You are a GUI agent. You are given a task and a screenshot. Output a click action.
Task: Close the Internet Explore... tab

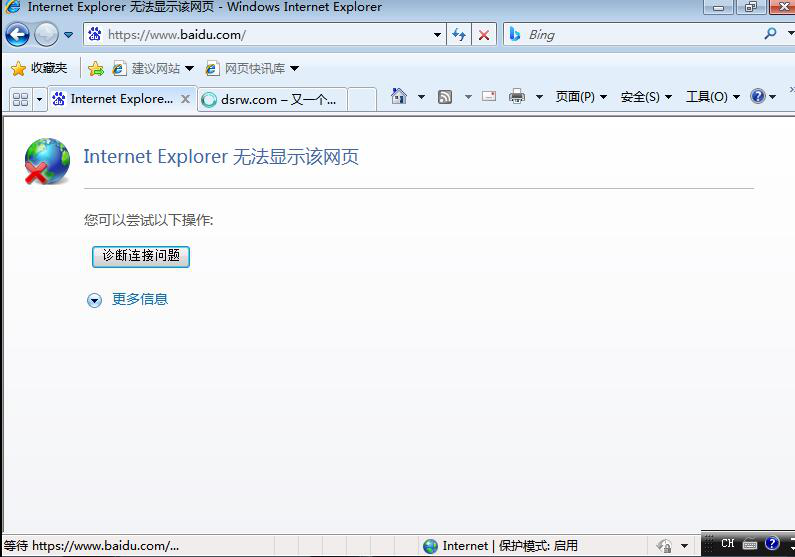click(x=186, y=99)
